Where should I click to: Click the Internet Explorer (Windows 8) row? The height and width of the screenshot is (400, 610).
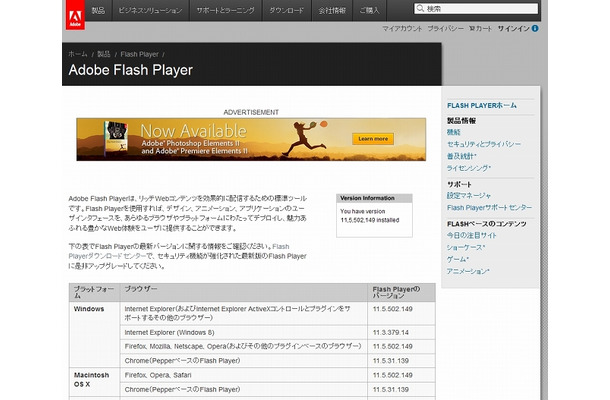244,333
